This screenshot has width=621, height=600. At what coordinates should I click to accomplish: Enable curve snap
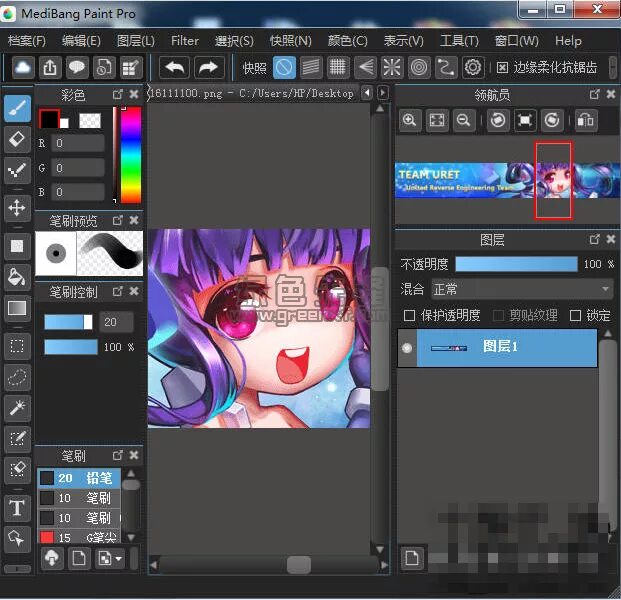point(446,68)
